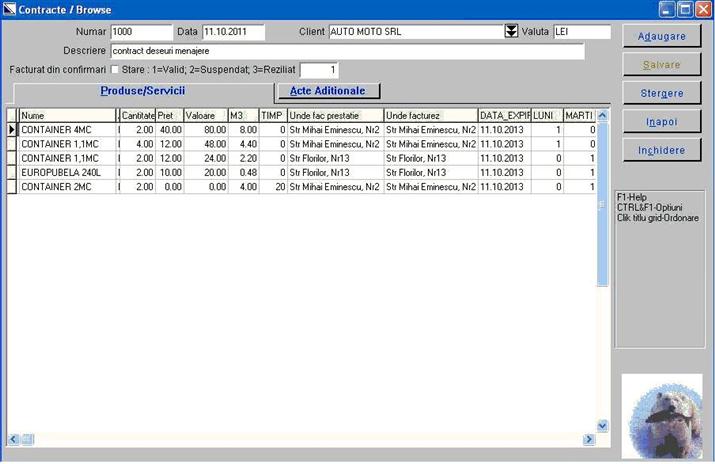The width and height of the screenshot is (715, 464).
Task: Focus the Data field showing 11.10.2011
Action: point(232,32)
